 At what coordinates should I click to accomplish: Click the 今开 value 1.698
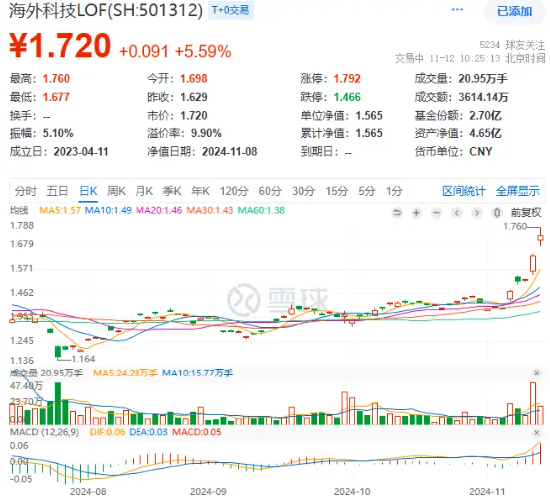[x=194, y=79]
